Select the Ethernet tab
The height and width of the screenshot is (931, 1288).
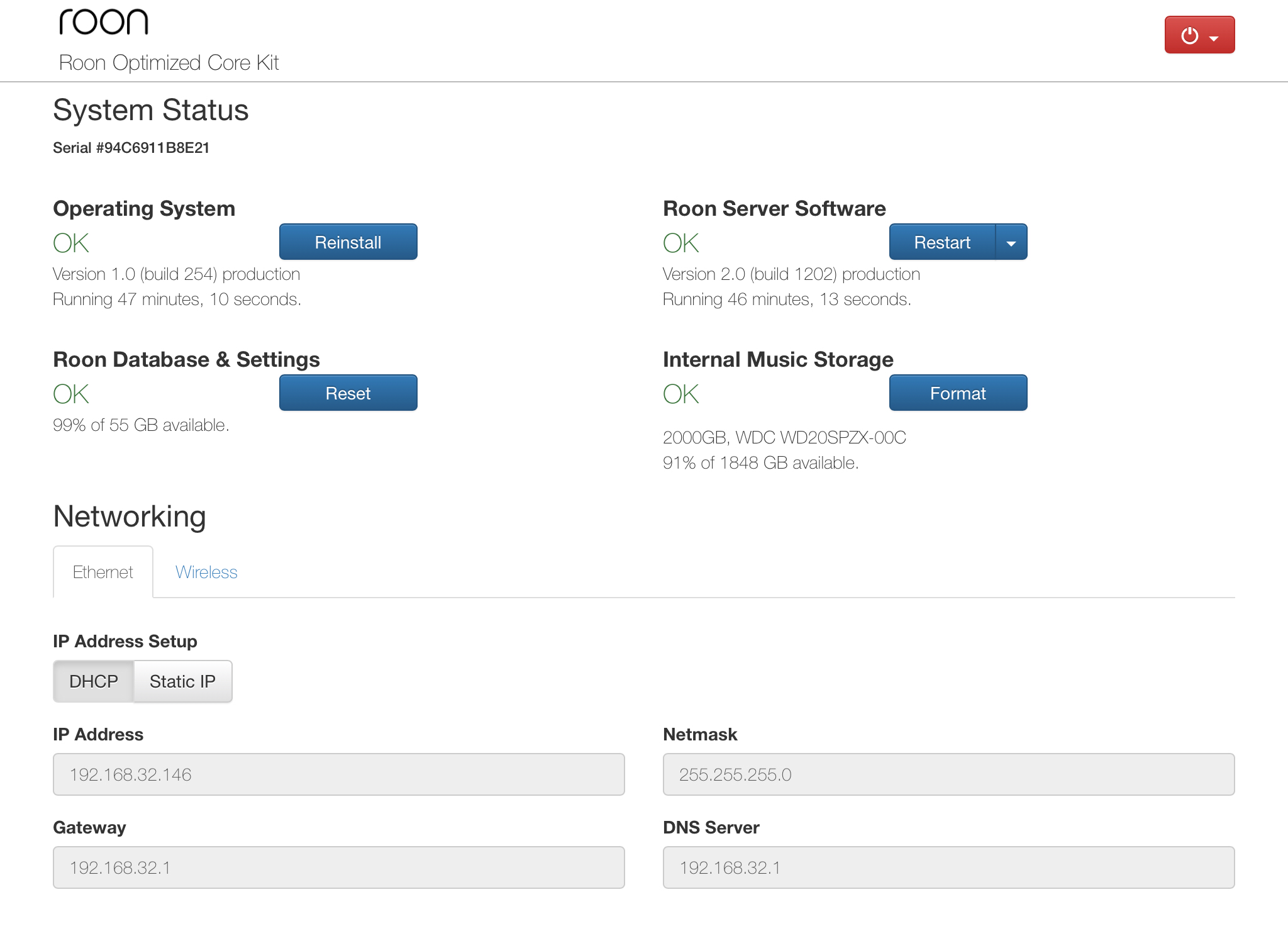click(x=103, y=572)
